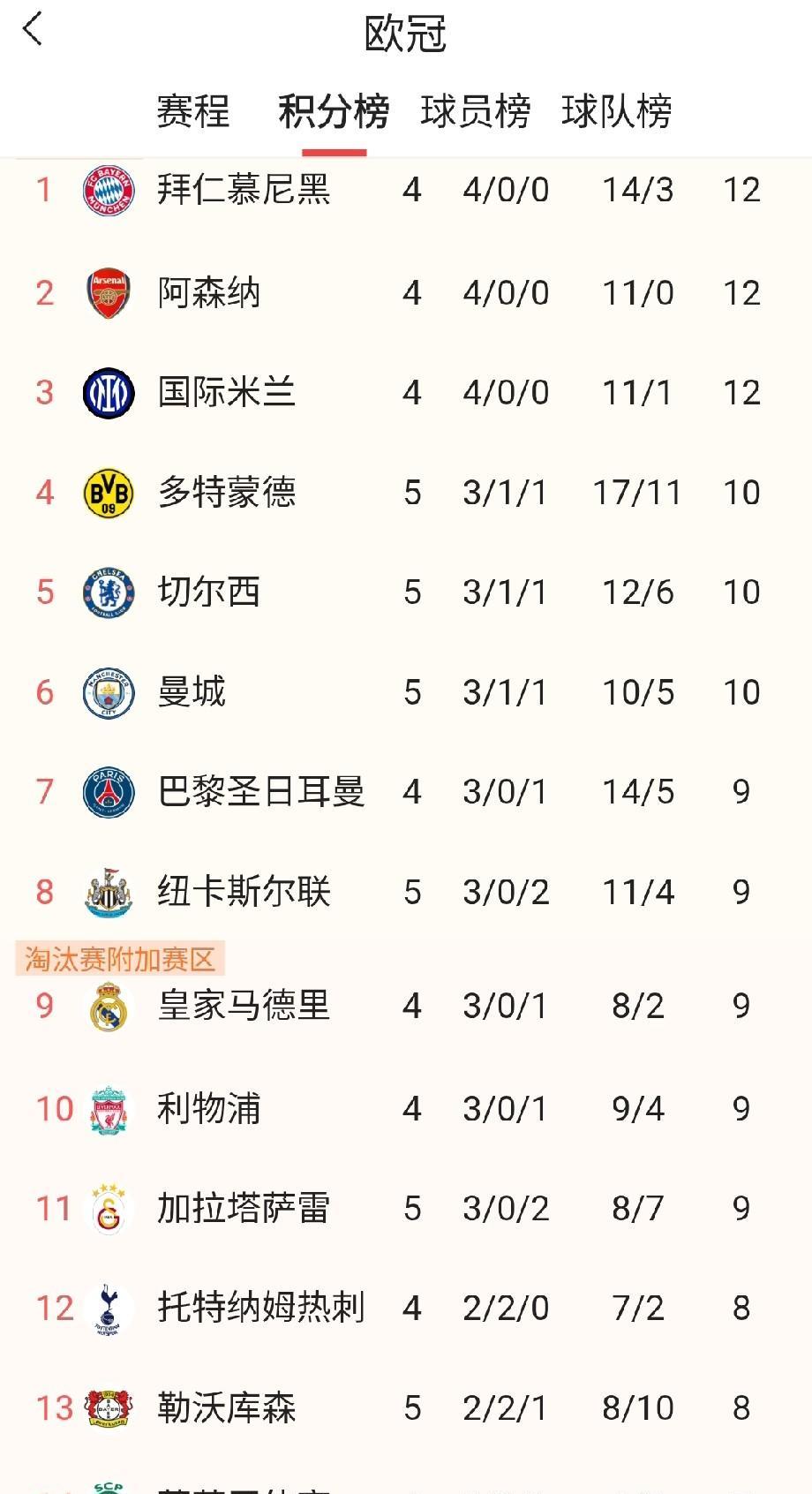812x1494 pixels.
Task: Open the 欧冠 page title
Action: pos(405,34)
